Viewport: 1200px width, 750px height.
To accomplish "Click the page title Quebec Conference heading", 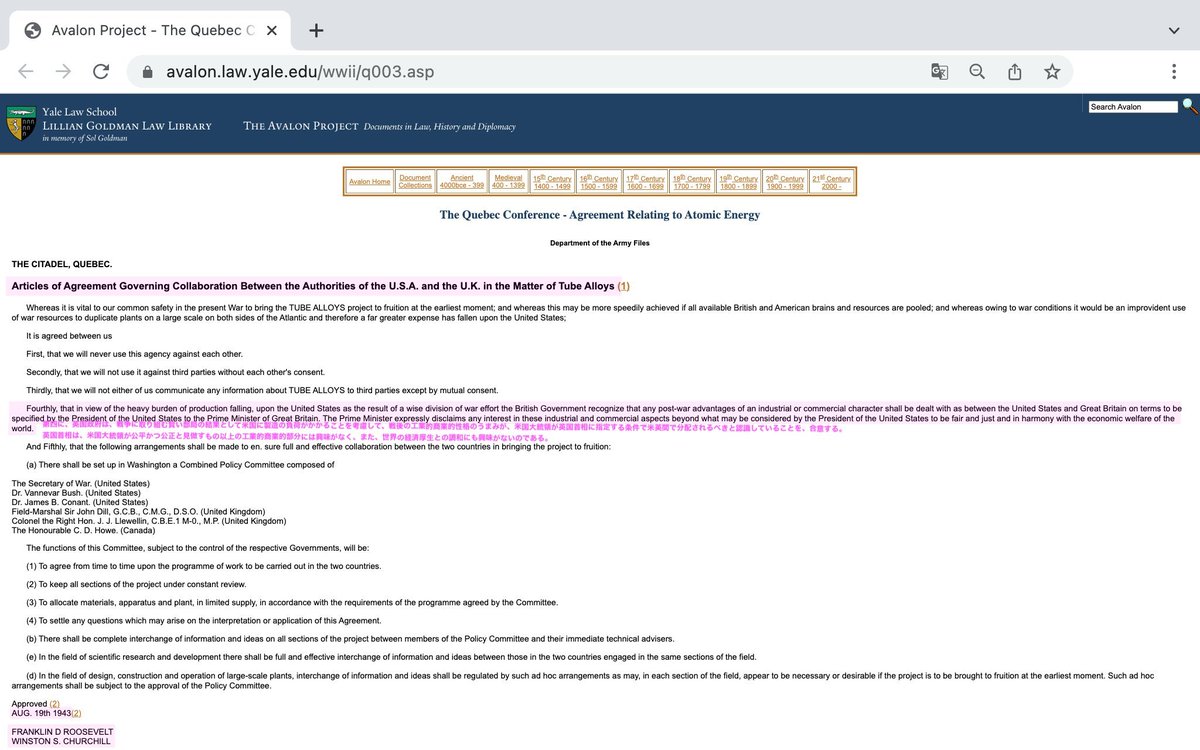I will click(600, 215).
